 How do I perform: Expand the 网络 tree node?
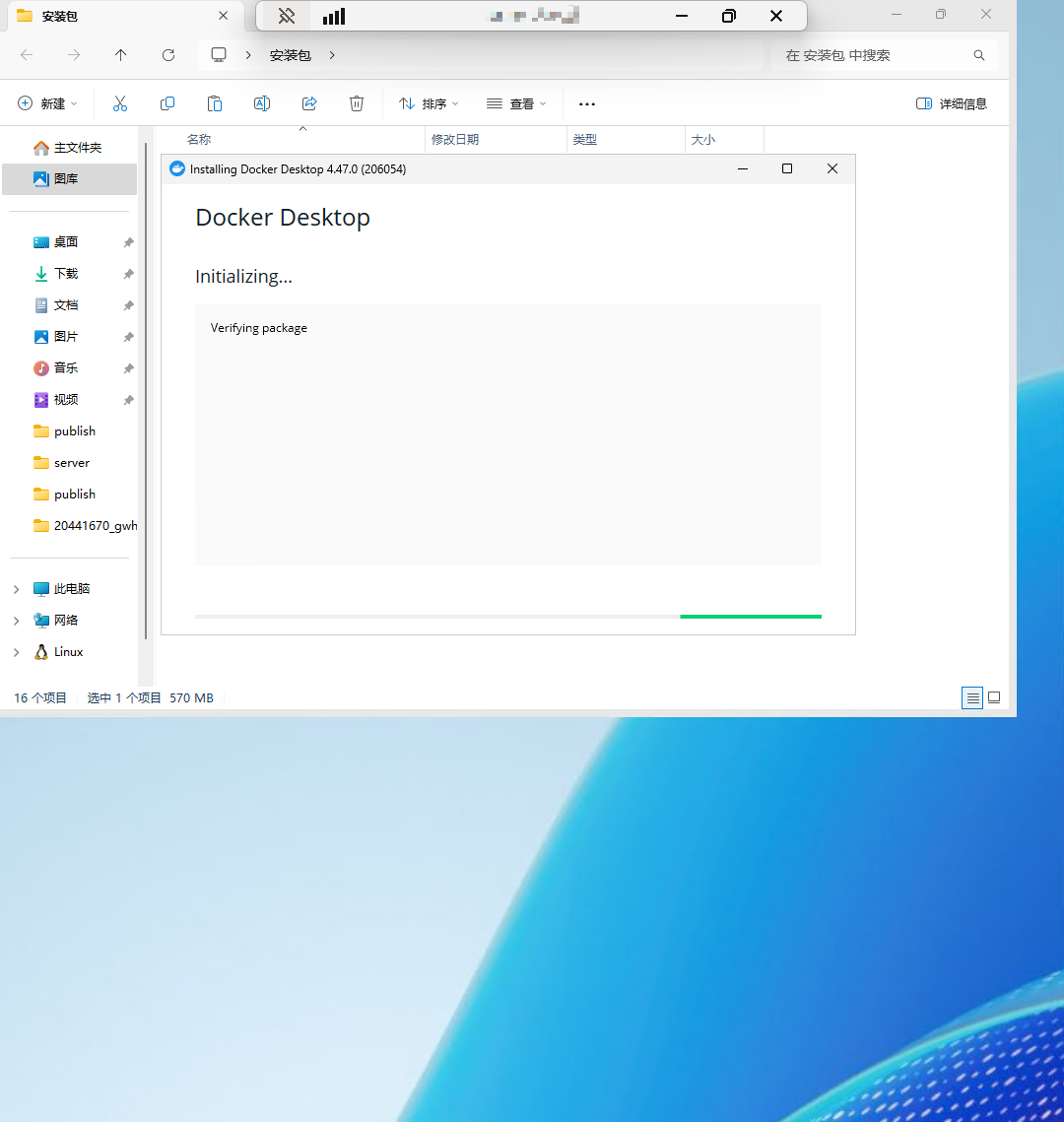coord(17,621)
